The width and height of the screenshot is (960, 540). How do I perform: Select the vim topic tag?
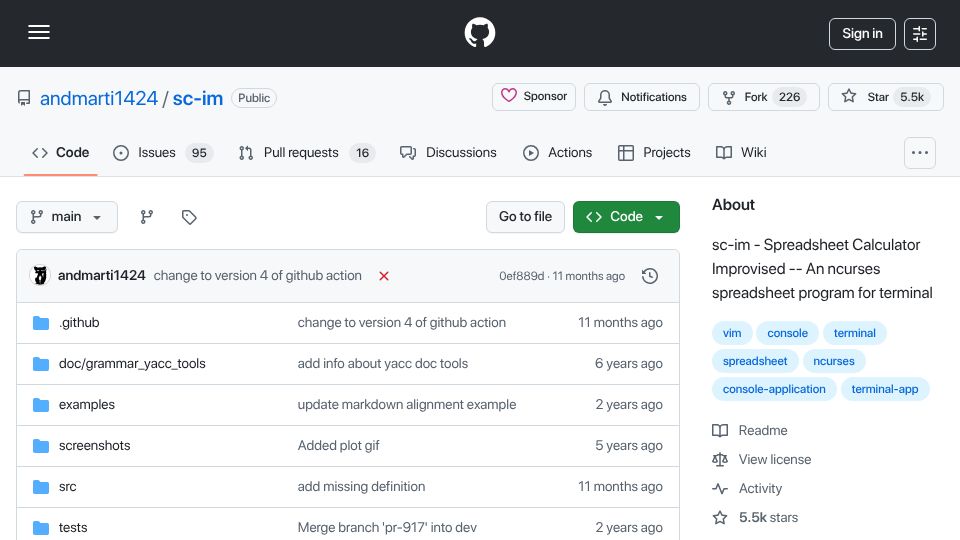(732, 333)
